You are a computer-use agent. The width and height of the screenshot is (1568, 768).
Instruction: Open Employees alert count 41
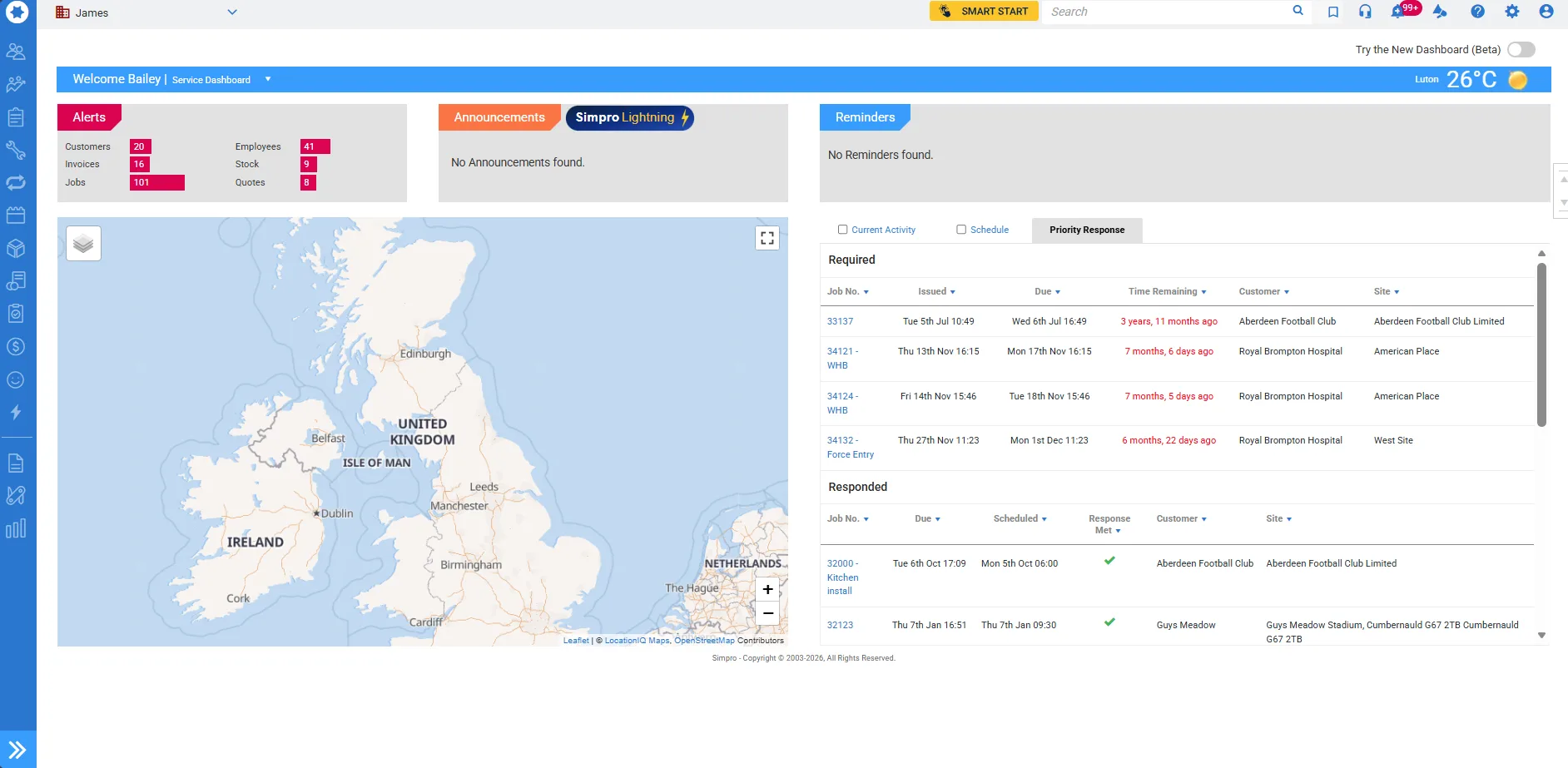315,146
